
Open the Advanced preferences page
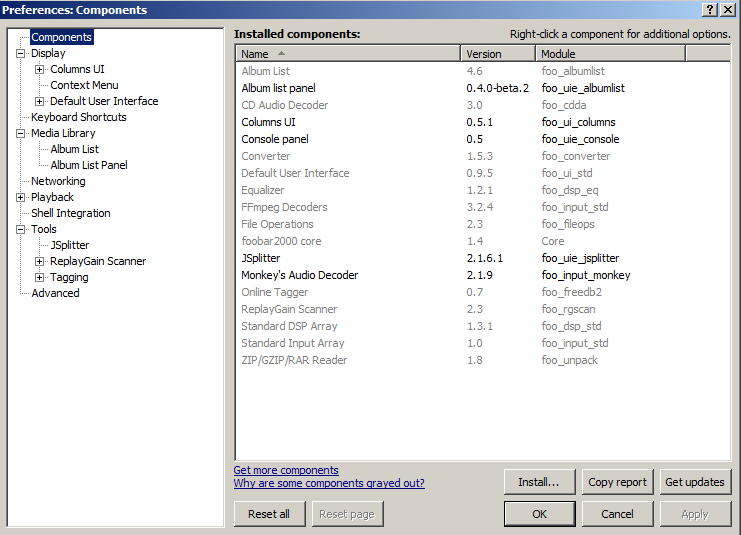(55, 293)
